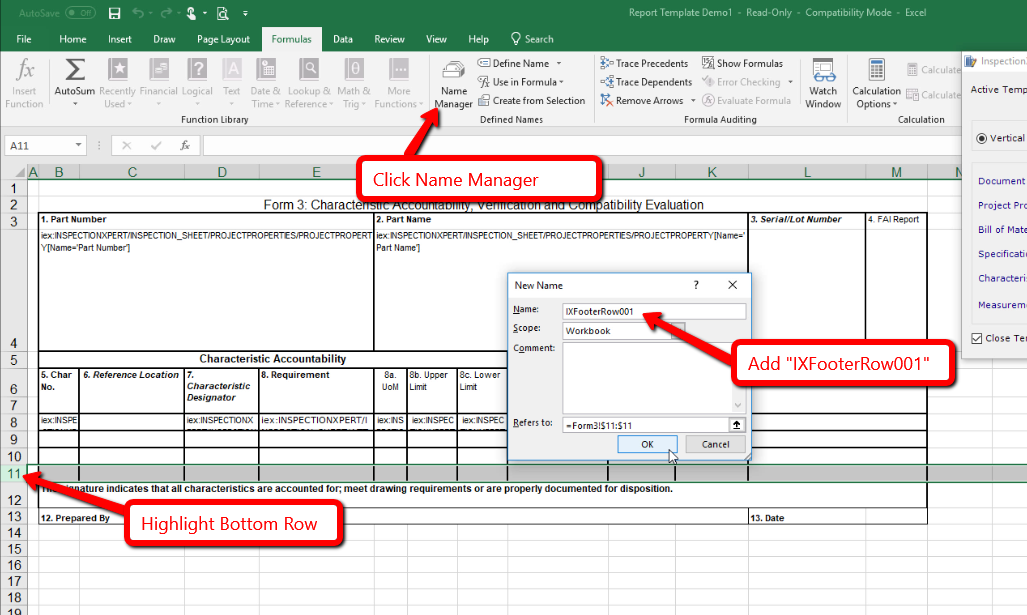This screenshot has height=615, width=1027.
Task: Open the Date & Time functions dropdown
Action: click(265, 82)
